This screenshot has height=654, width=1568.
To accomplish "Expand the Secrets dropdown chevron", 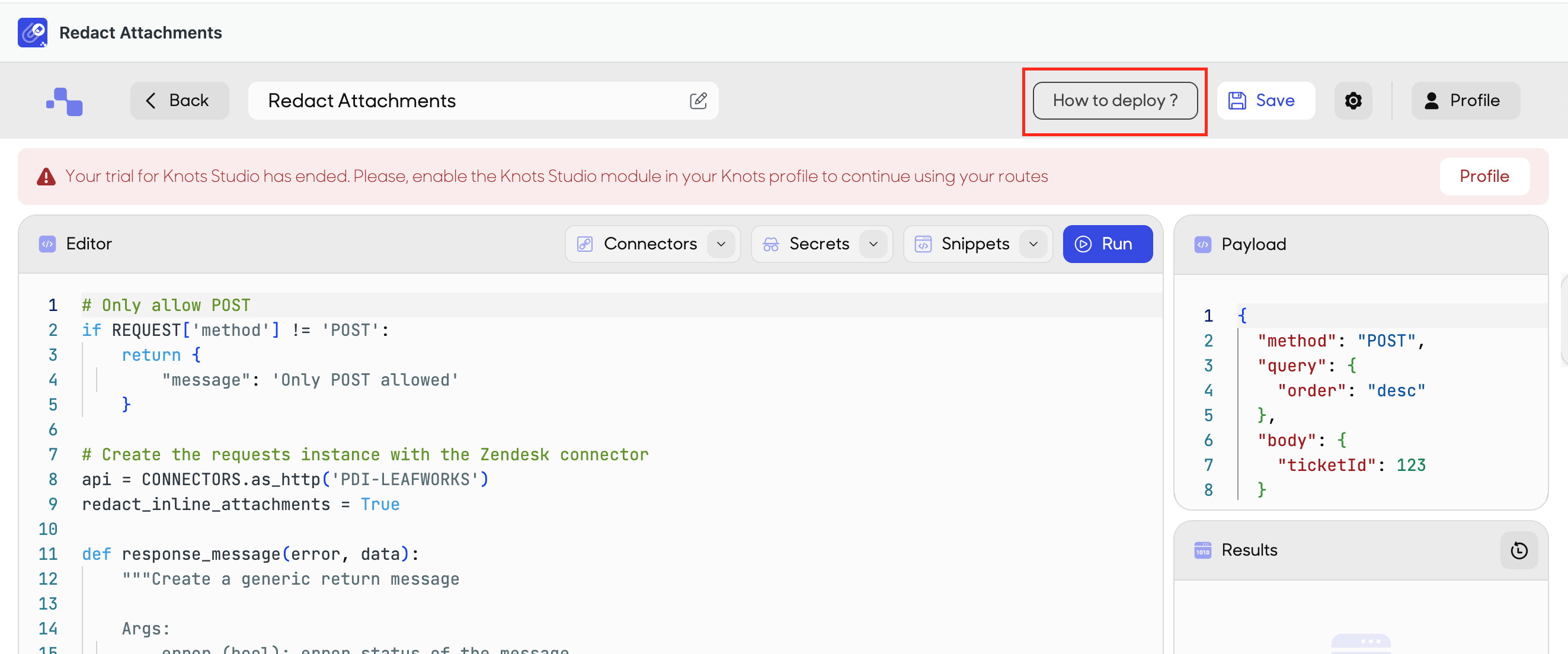I will click(x=873, y=244).
